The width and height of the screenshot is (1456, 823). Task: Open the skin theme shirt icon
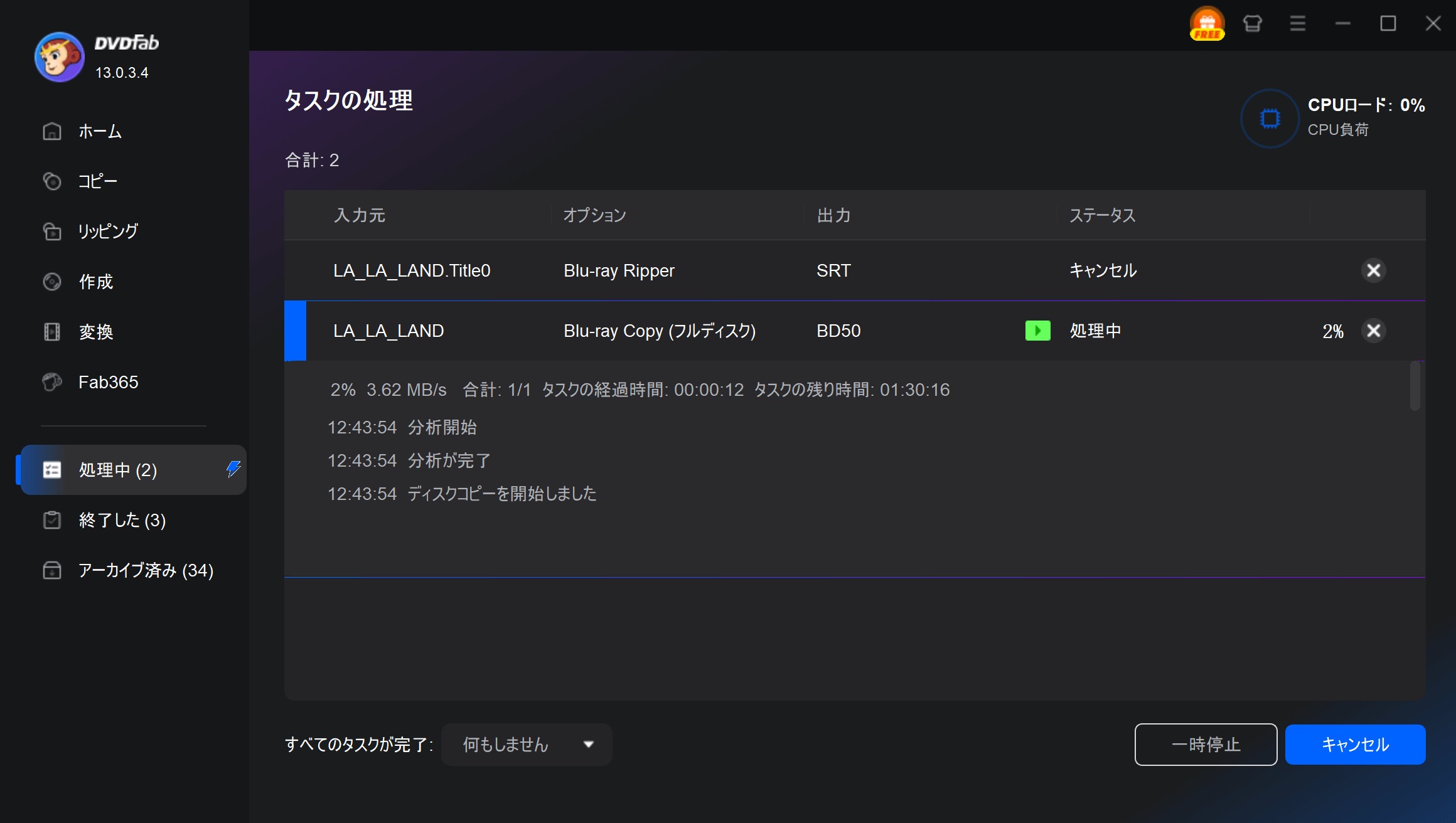point(1252,24)
